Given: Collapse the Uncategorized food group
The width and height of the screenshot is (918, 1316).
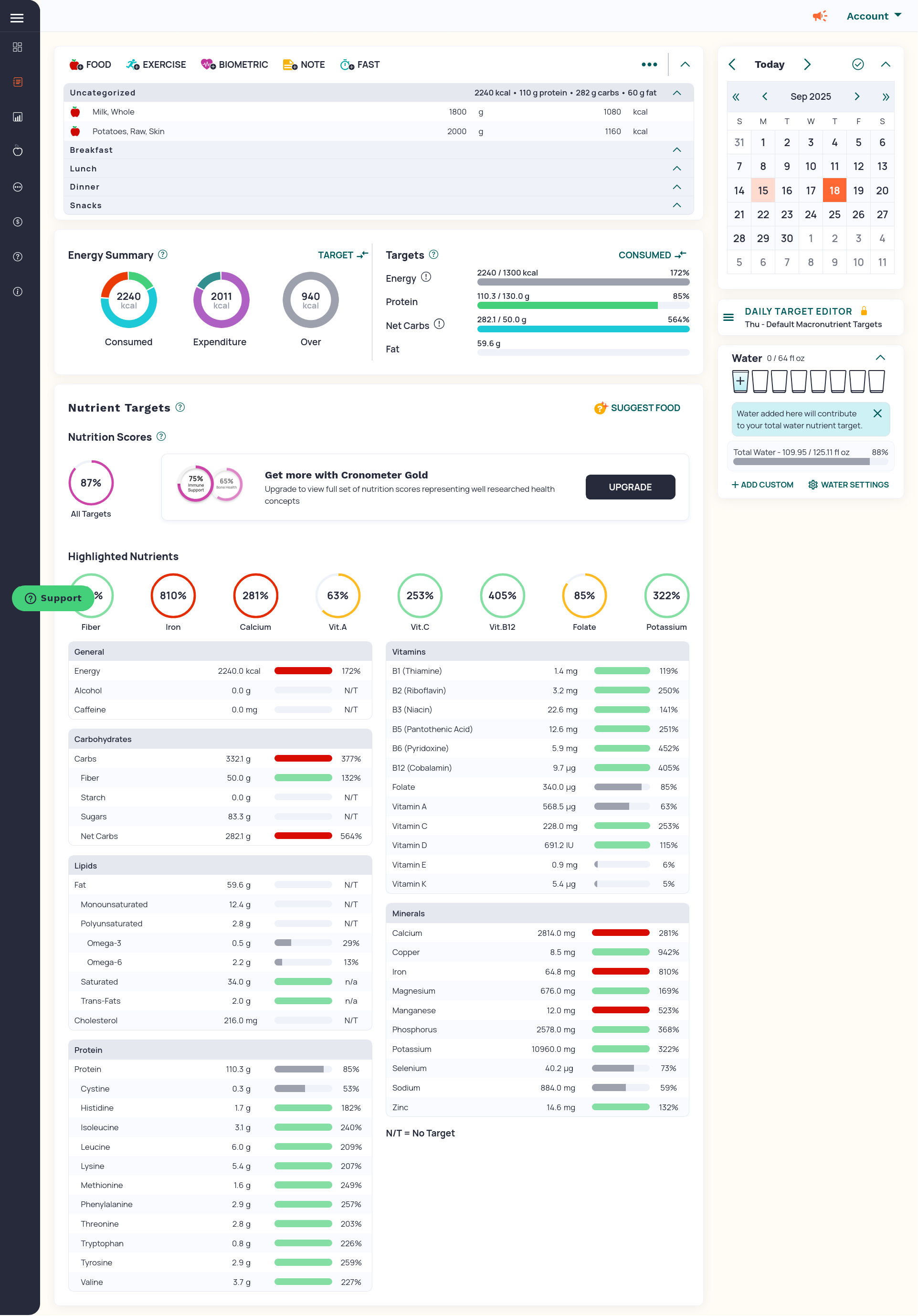Looking at the screenshot, I should click(x=677, y=93).
